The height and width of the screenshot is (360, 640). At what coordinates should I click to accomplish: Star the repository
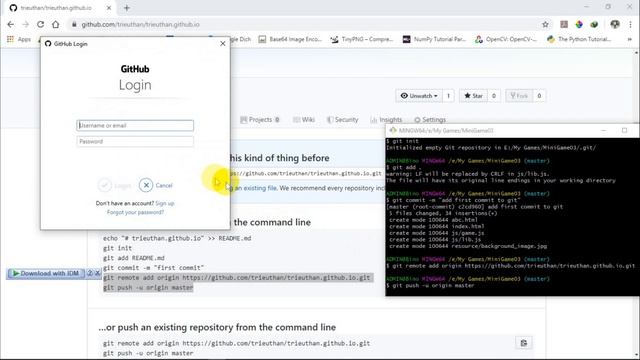click(473, 96)
